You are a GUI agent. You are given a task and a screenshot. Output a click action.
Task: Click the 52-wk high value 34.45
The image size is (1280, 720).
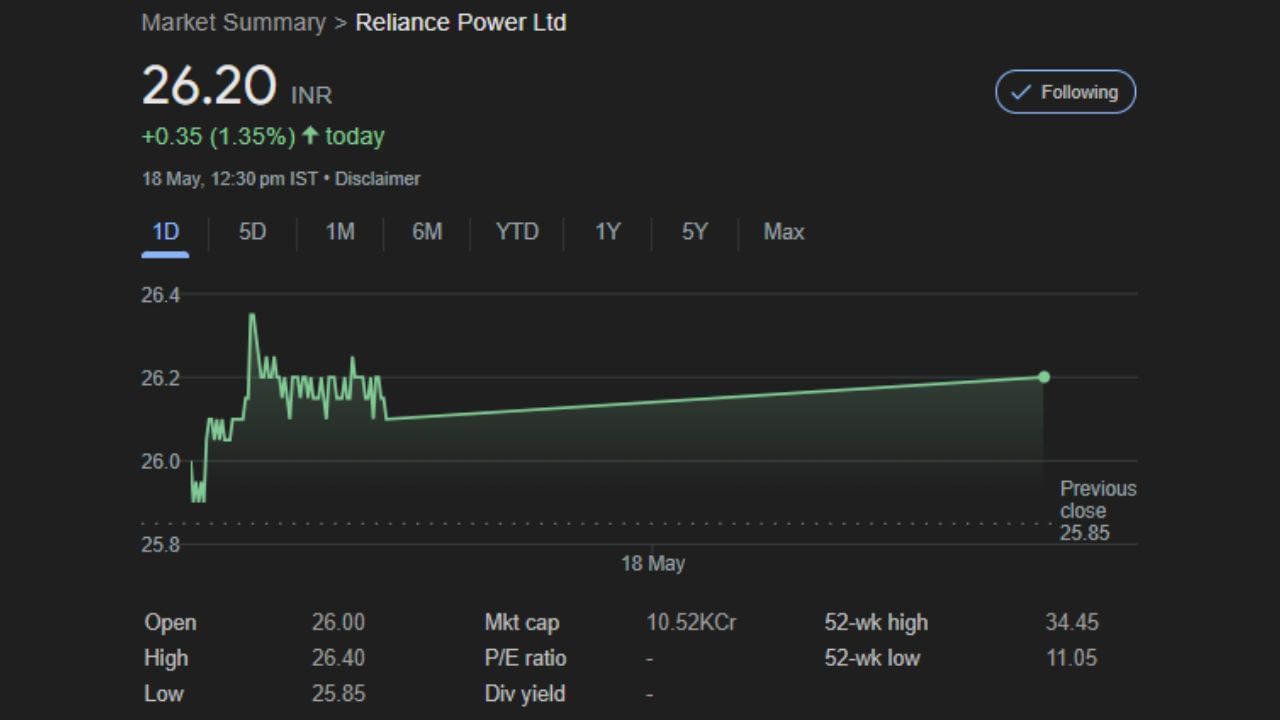[1072, 622]
